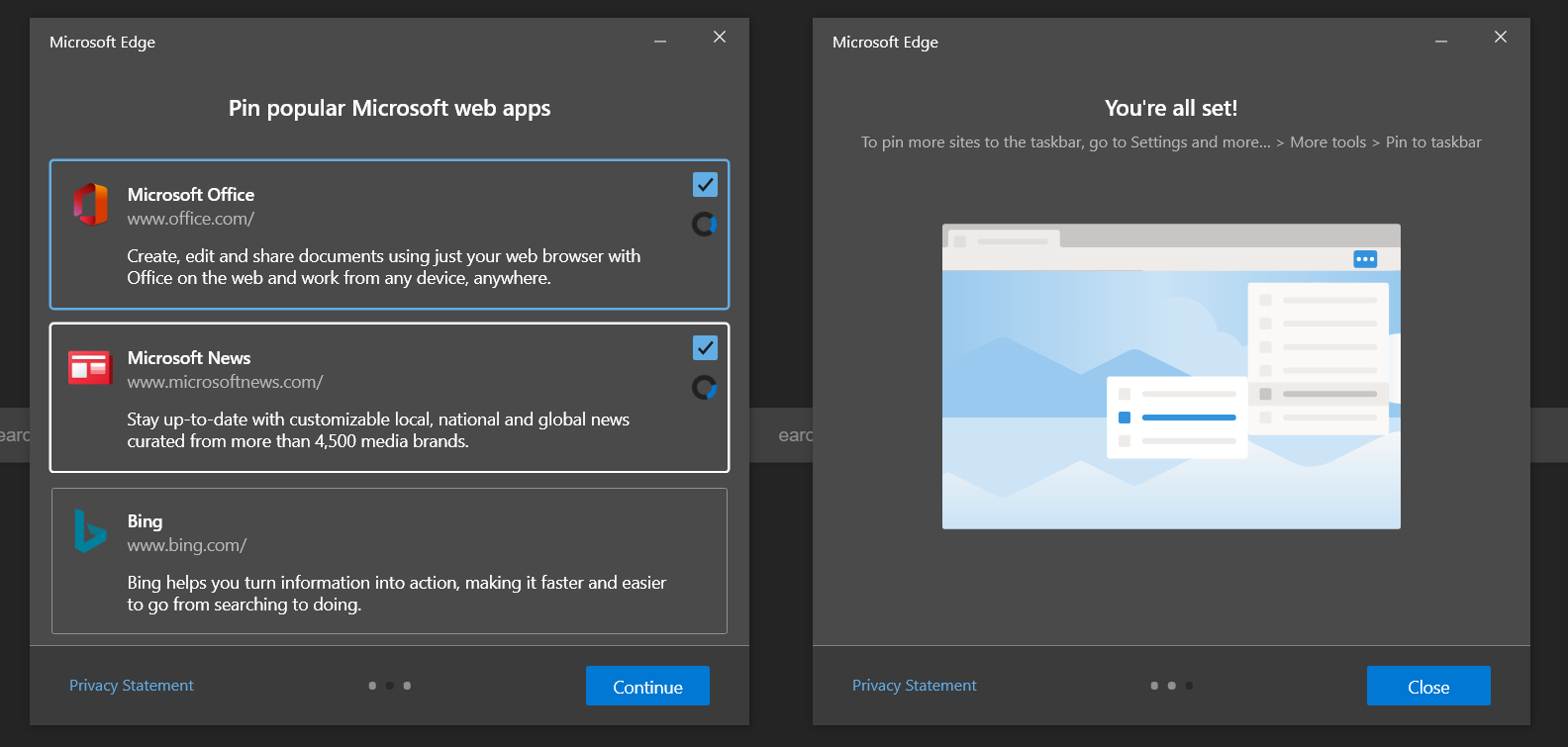Click the loading spinner in the Microsoft Office card

click(704, 225)
